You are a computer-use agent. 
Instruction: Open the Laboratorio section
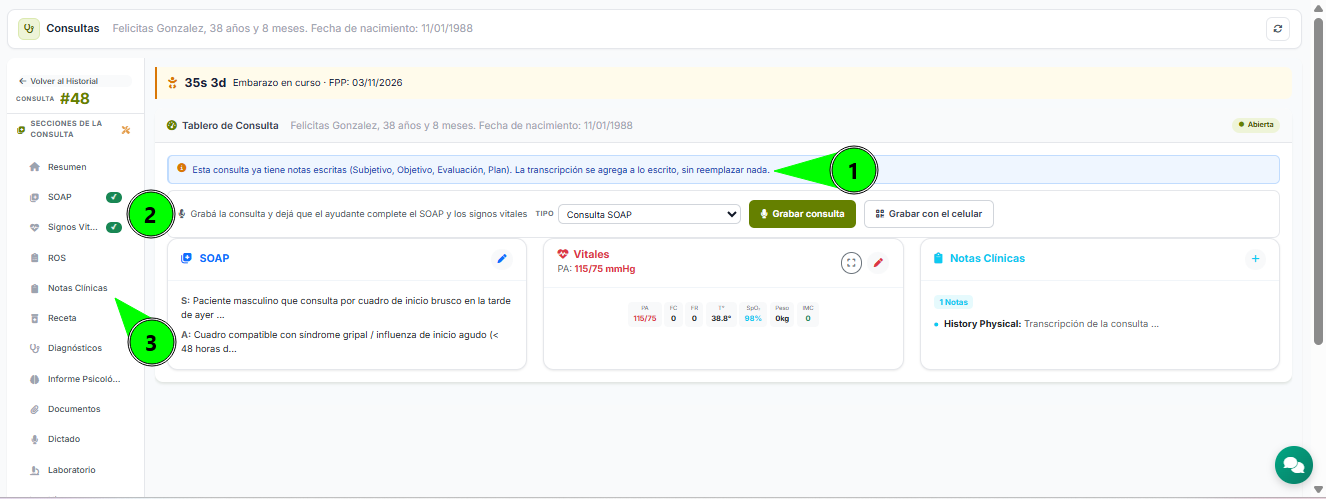[72, 470]
